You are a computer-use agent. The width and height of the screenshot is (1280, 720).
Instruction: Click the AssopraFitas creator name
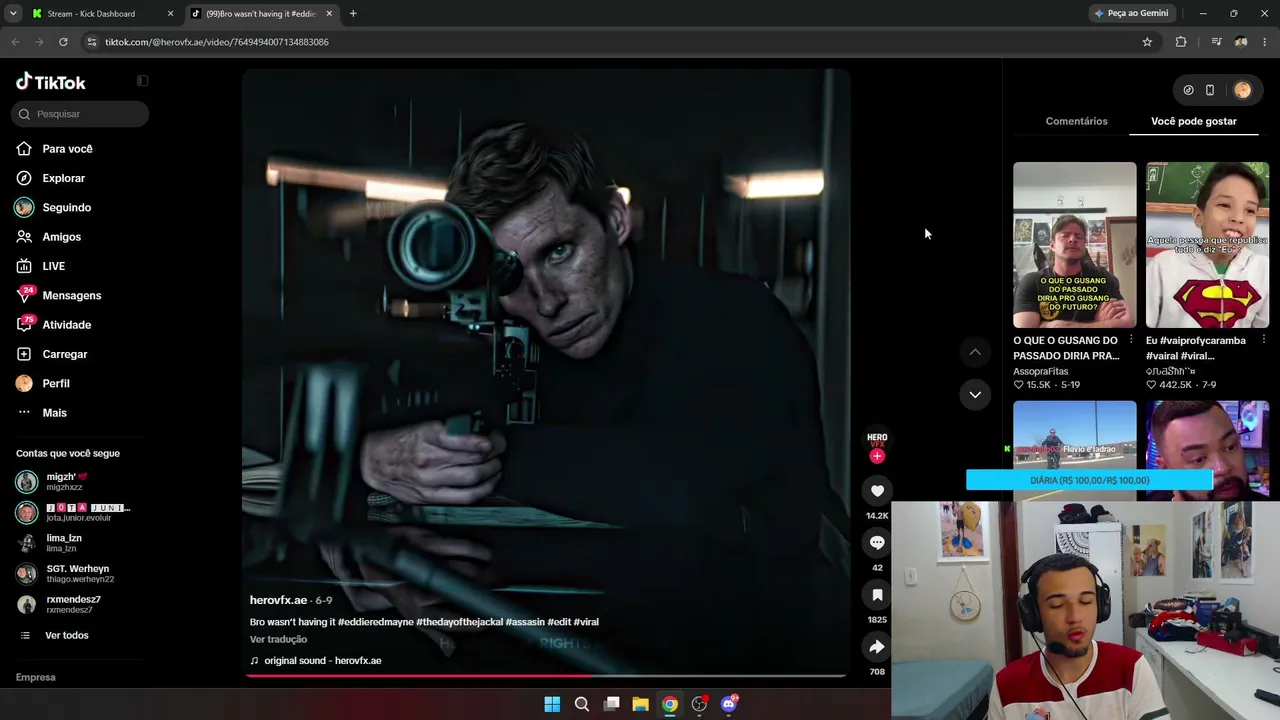1040,371
